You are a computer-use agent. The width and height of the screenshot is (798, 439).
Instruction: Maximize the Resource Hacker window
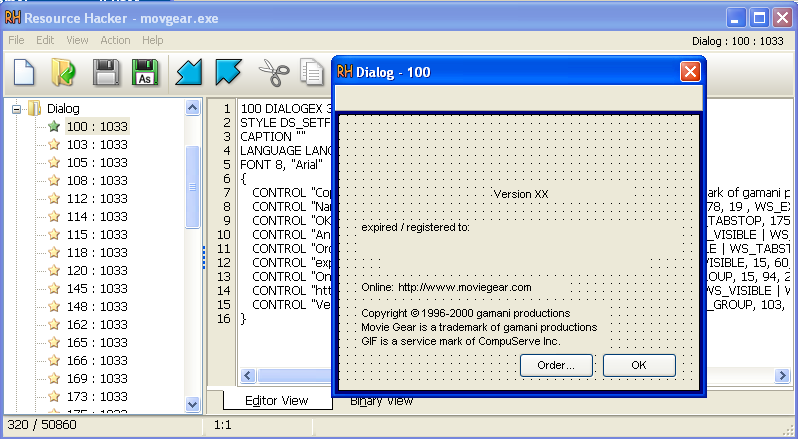click(759, 18)
